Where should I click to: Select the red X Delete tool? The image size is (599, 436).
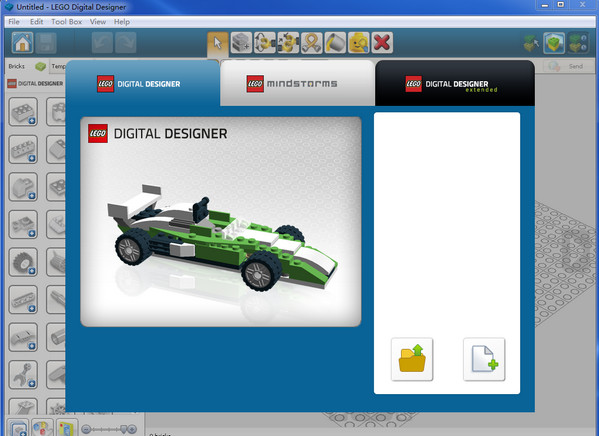coord(382,42)
